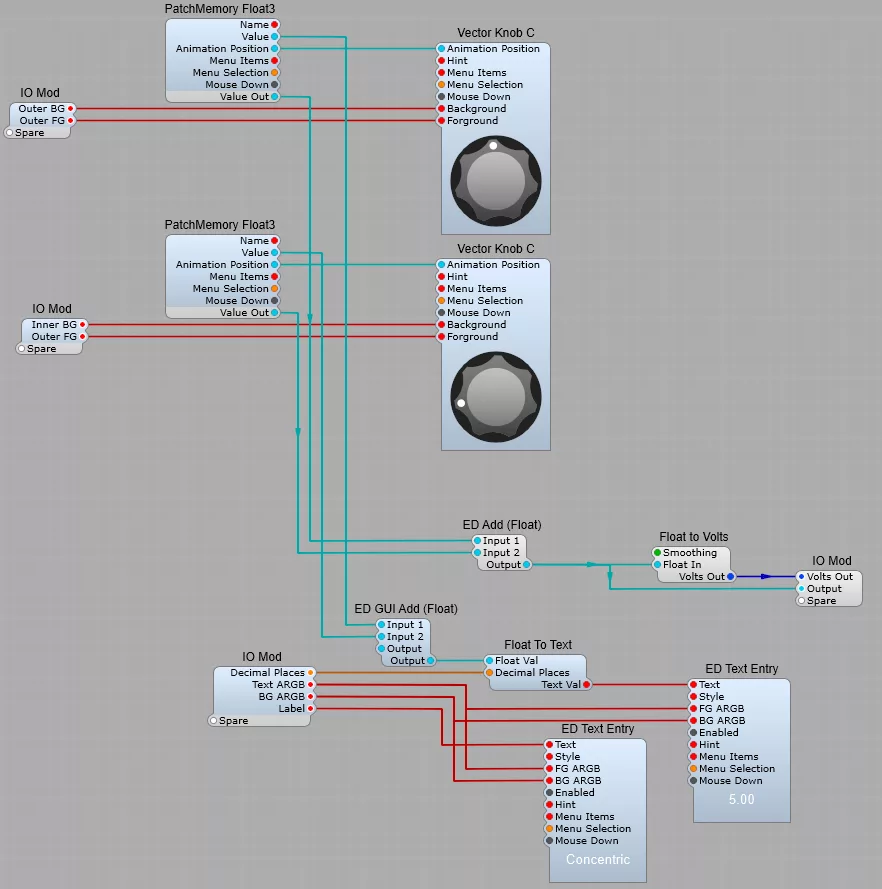Click the Concentric text entry label
Viewport: 882px width, 889px height.
click(597, 860)
